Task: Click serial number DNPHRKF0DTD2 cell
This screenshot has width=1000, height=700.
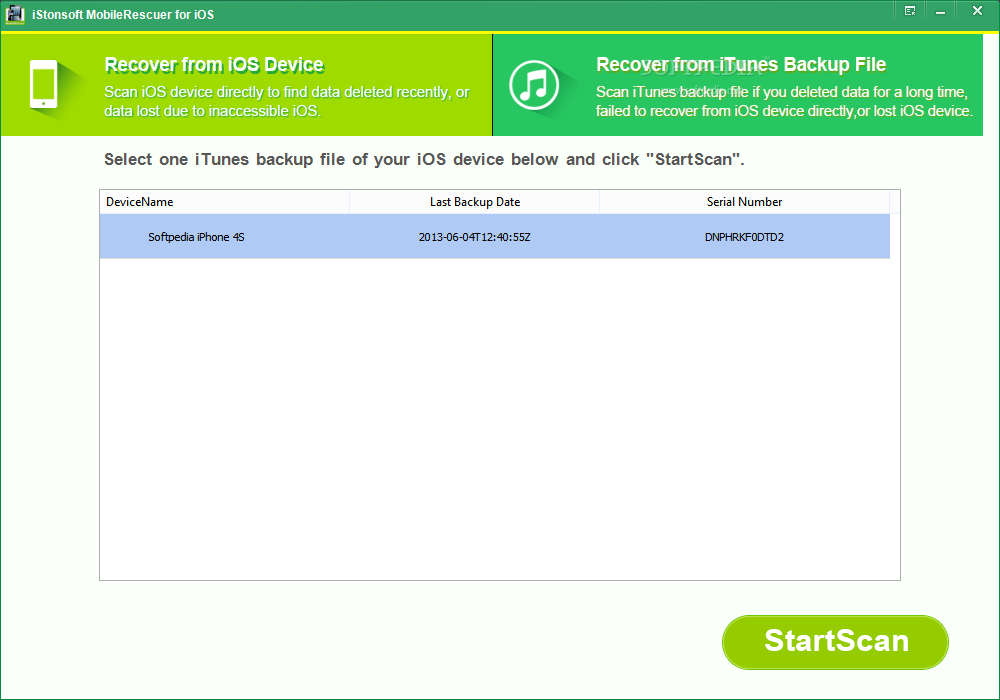Action: 744,237
